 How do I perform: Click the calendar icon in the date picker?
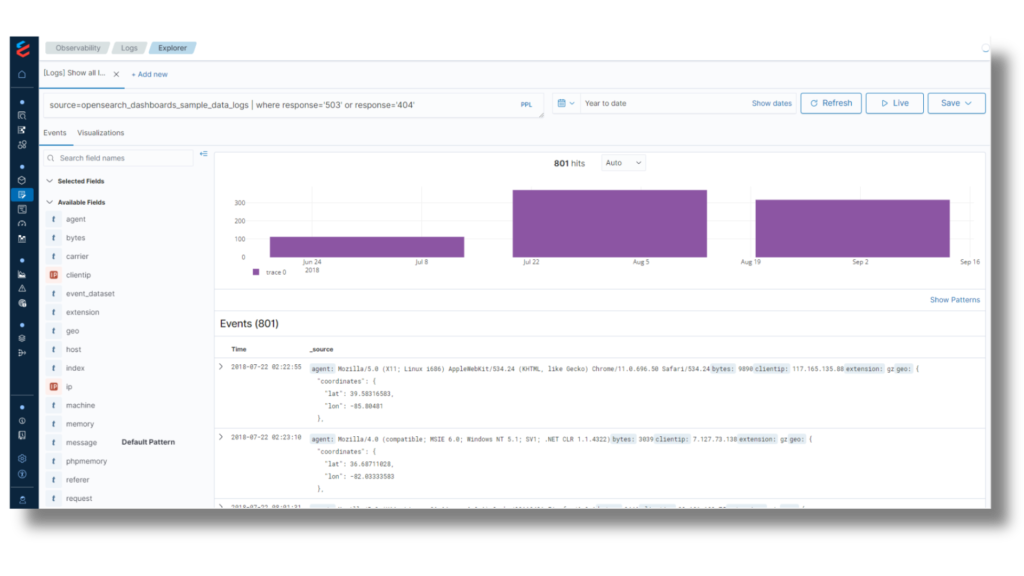pos(562,103)
